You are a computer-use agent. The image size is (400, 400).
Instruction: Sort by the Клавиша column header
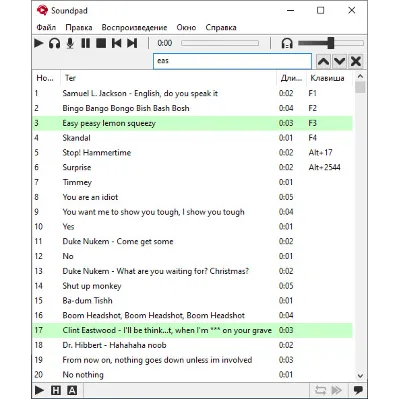click(x=329, y=78)
